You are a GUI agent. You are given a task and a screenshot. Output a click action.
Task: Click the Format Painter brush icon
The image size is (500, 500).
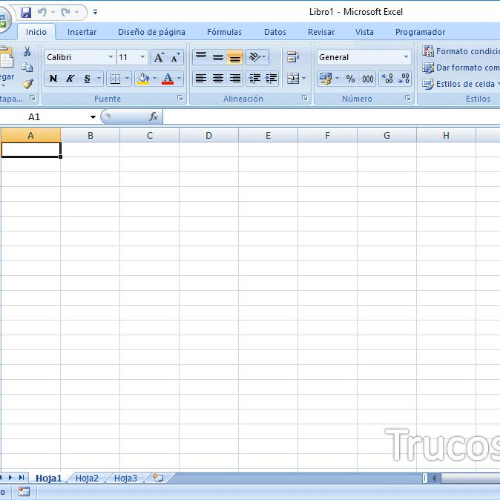coord(27,84)
